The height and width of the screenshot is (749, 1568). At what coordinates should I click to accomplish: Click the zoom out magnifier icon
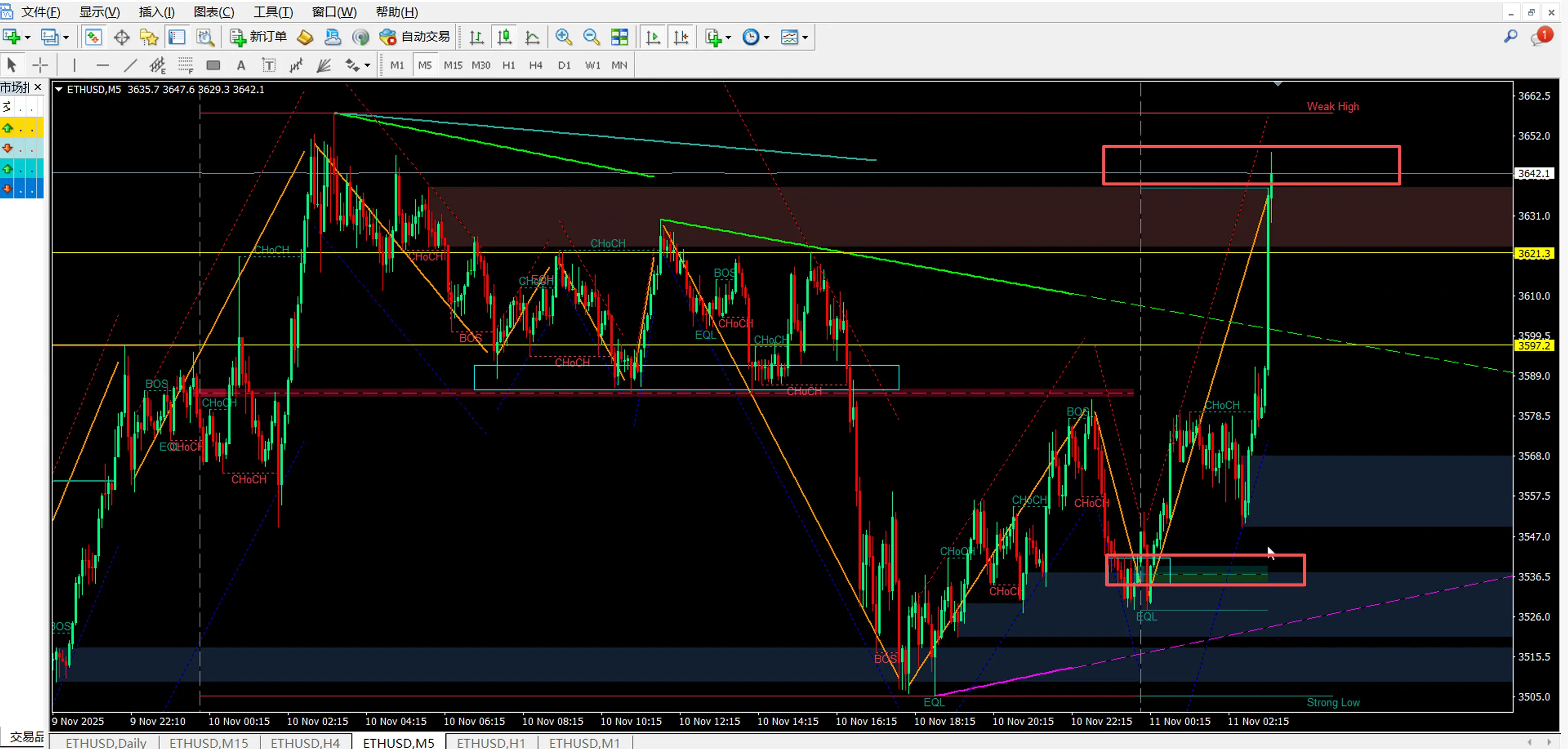(590, 37)
